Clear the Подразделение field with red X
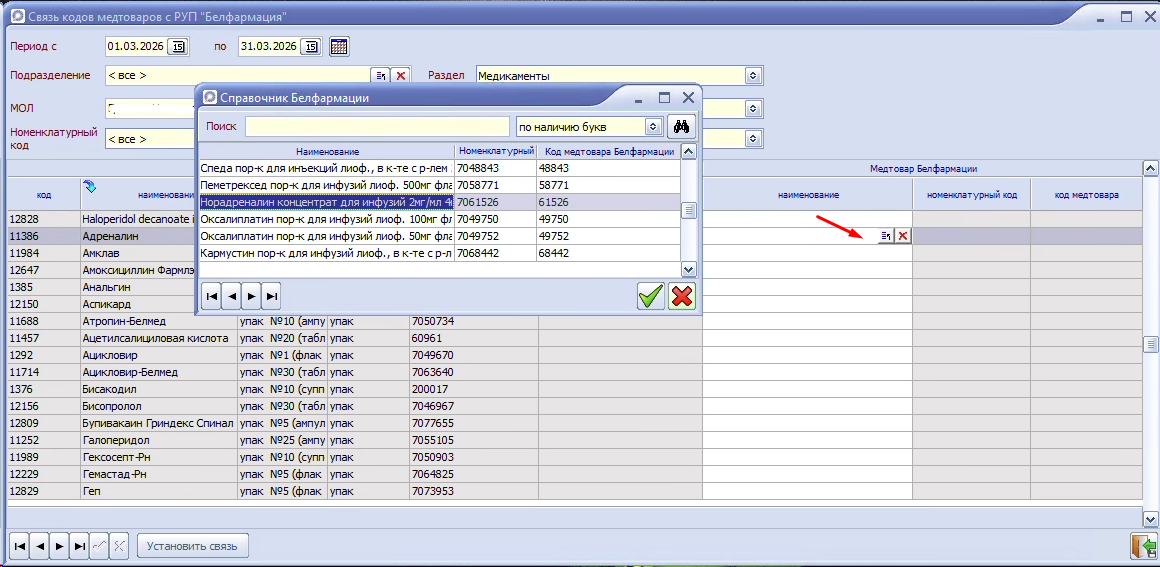Viewport: 1160px width, 567px height. pyautogui.click(x=400, y=76)
